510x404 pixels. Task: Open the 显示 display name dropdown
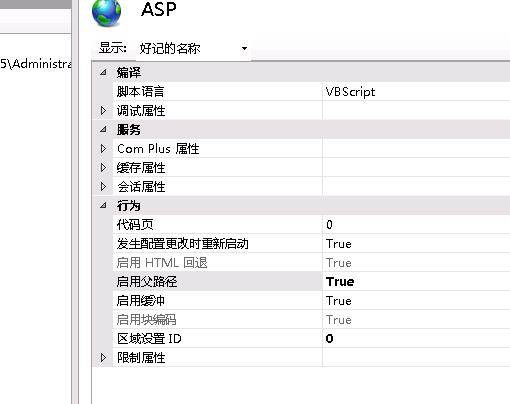(x=193, y=49)
